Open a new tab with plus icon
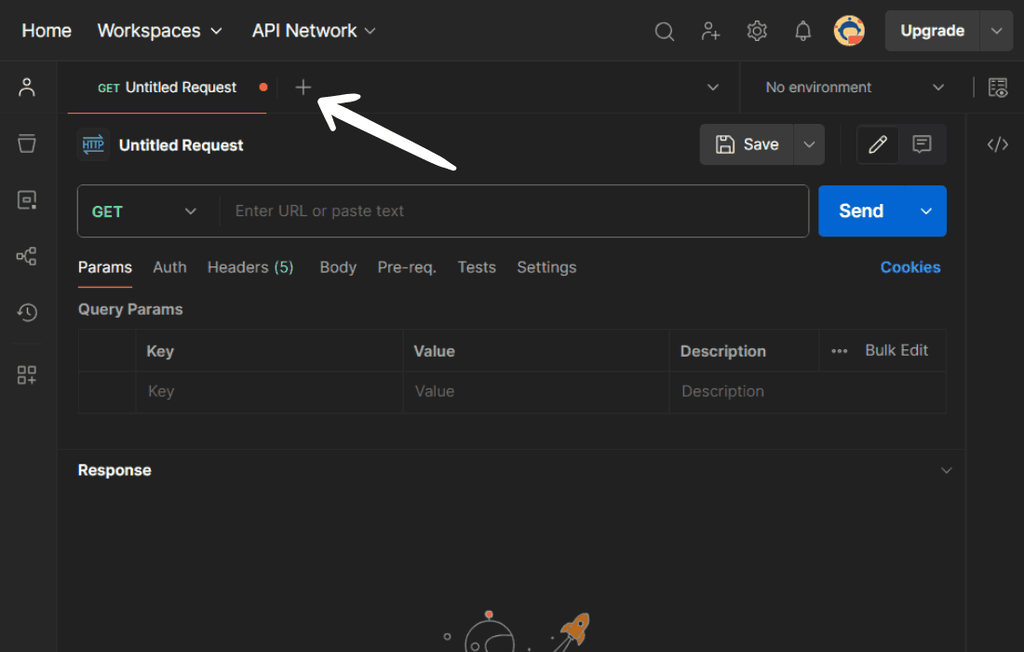 point(303,87)
